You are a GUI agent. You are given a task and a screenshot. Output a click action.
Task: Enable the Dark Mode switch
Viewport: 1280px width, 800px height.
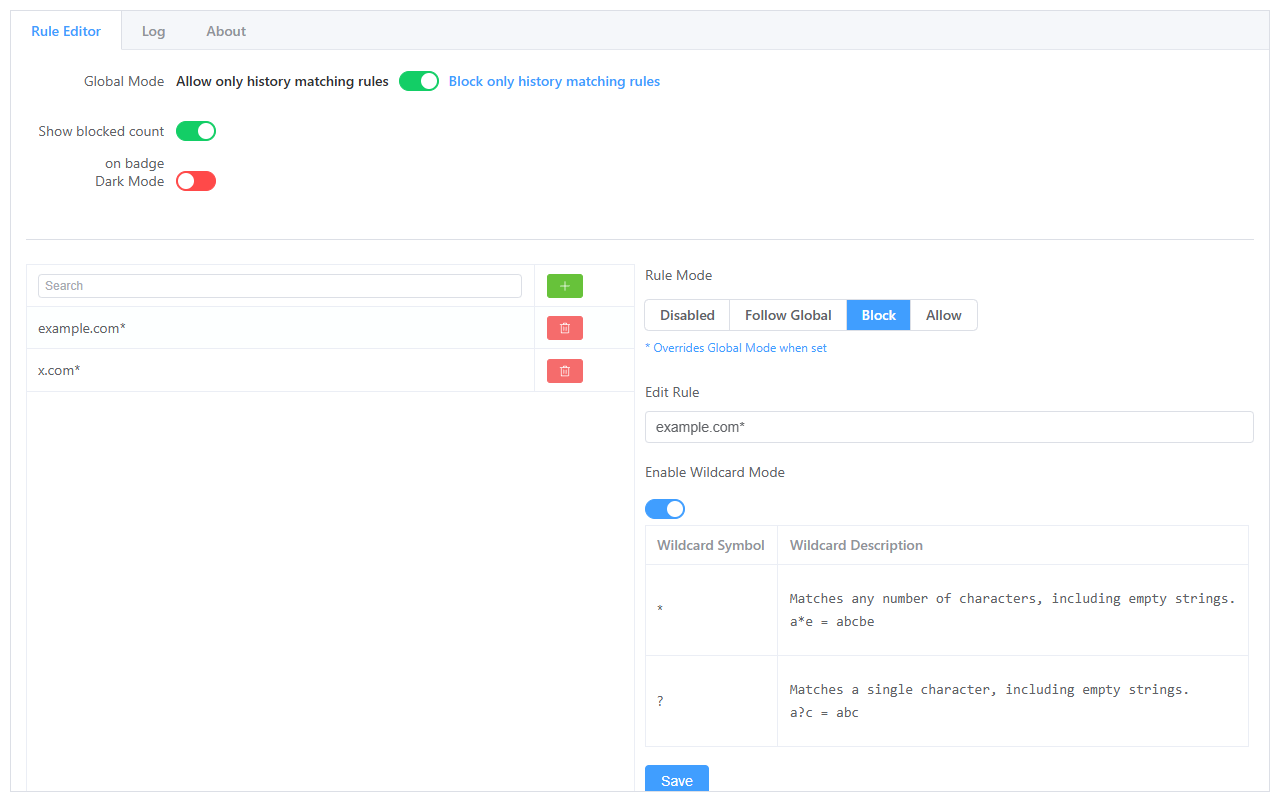[x=196, y=181]
